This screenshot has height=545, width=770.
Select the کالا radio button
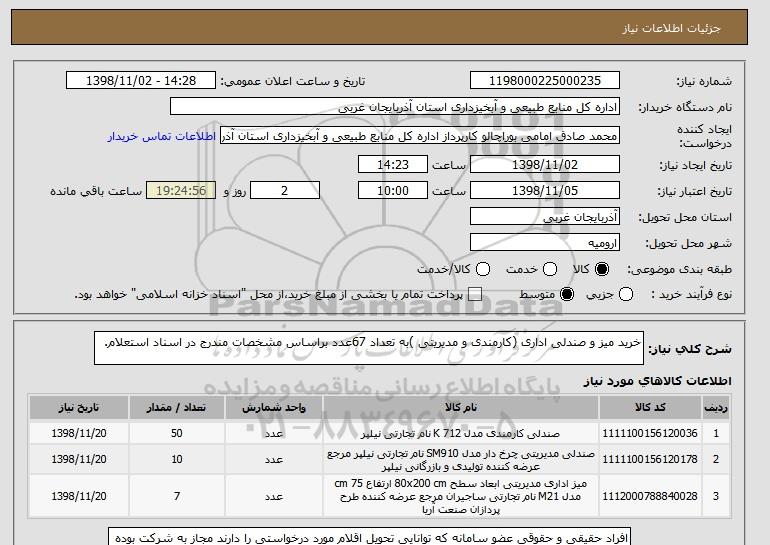coord(602,269)
